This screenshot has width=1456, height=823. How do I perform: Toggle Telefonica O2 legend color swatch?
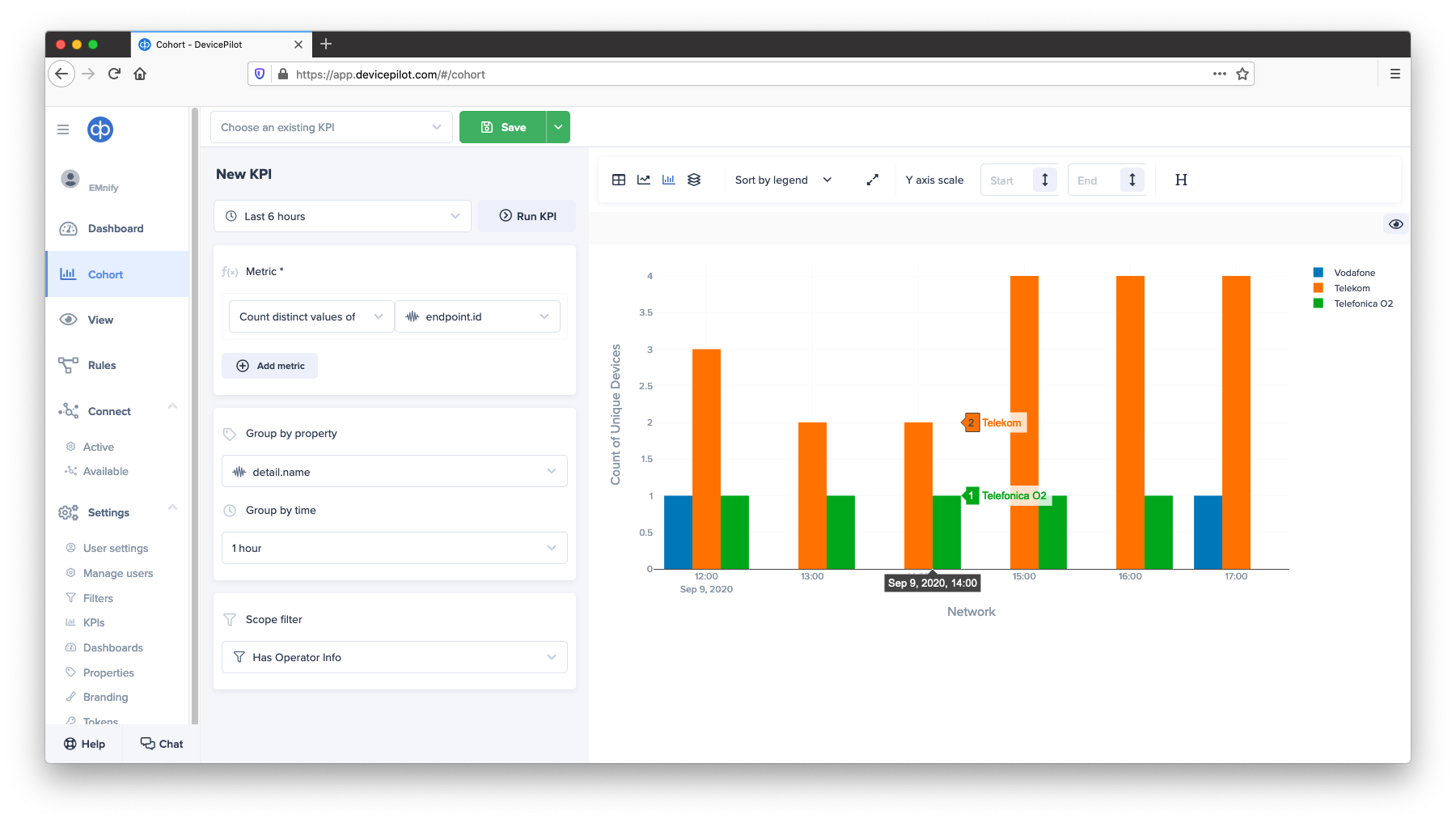point(1318,303)
